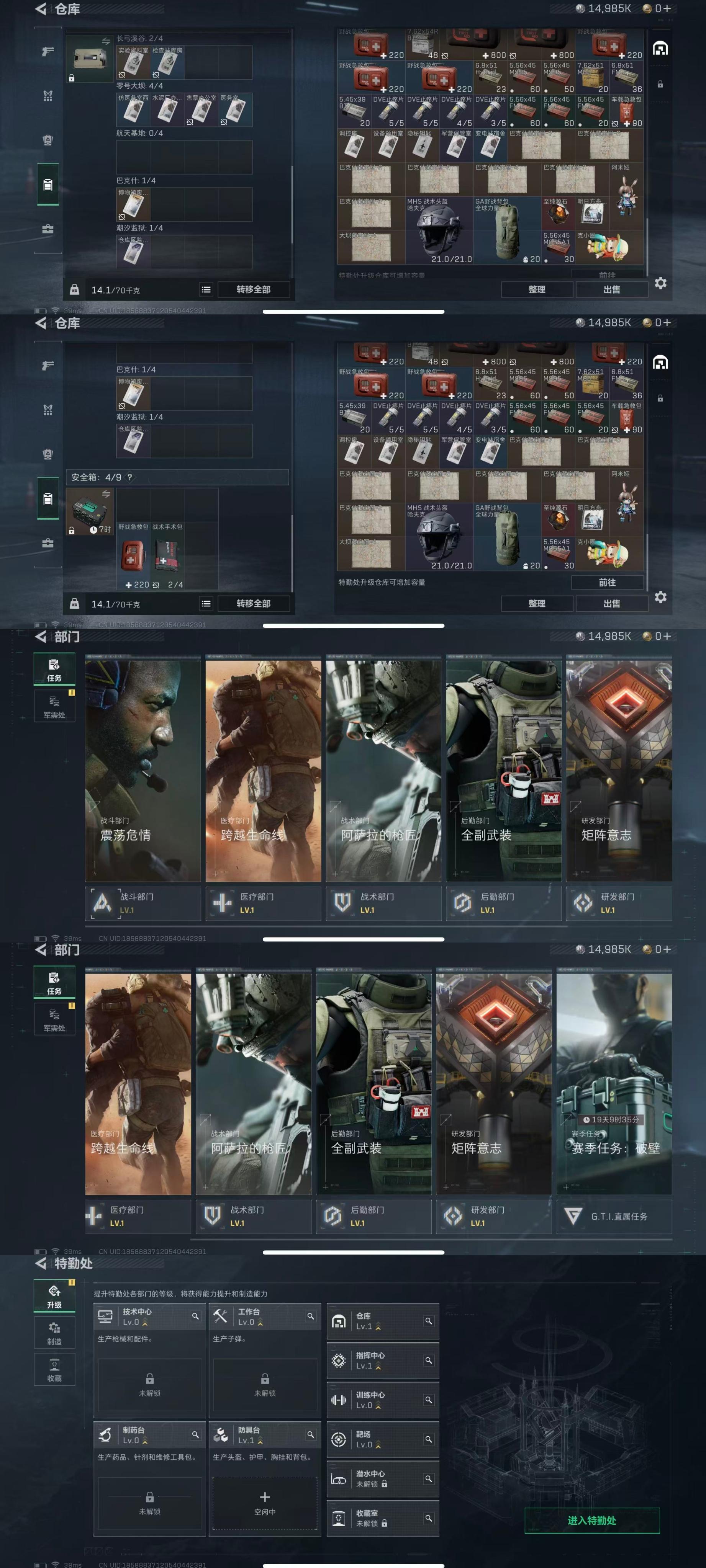This screenshot has height=1568, width=706.
Task: Select 任务 tab on 部门 screen with 震荡危情
Action: click(54, 669)
